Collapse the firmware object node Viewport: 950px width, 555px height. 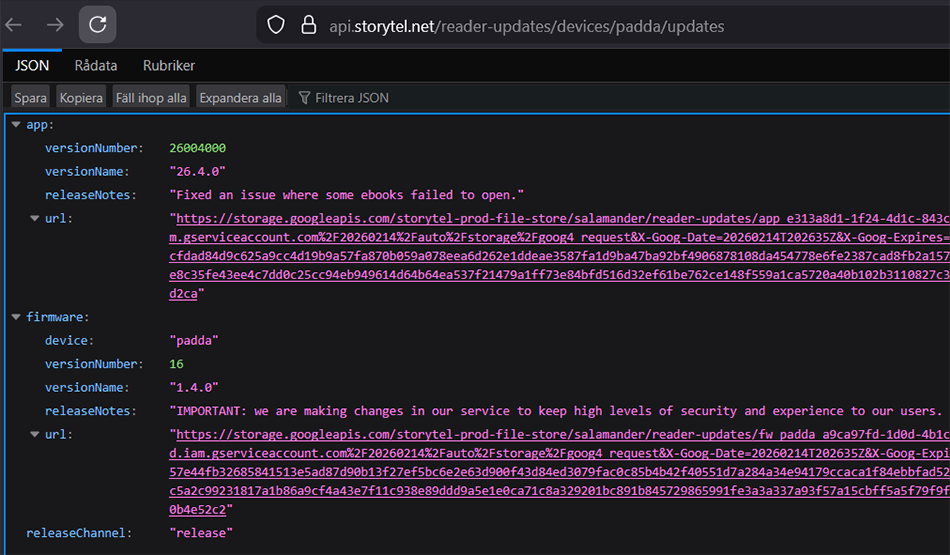(15, 317)
